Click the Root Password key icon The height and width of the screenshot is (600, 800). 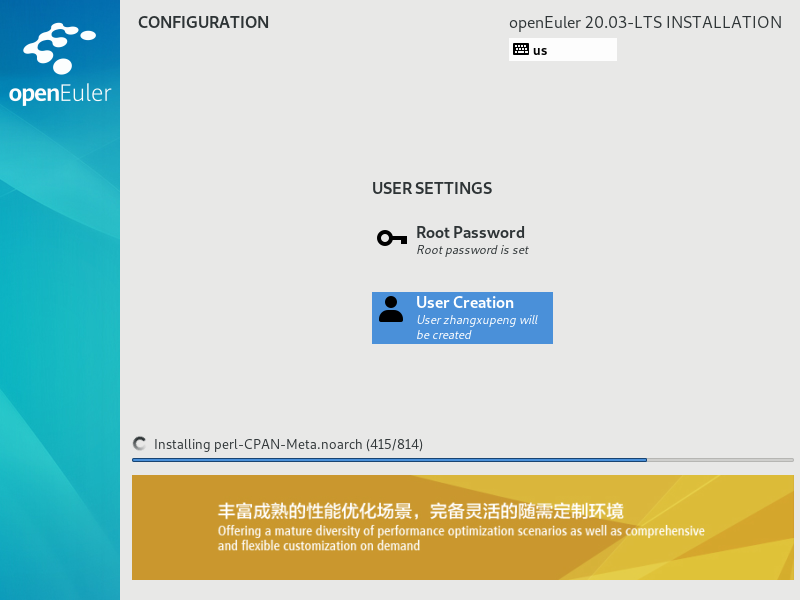(x=392, y=238)
